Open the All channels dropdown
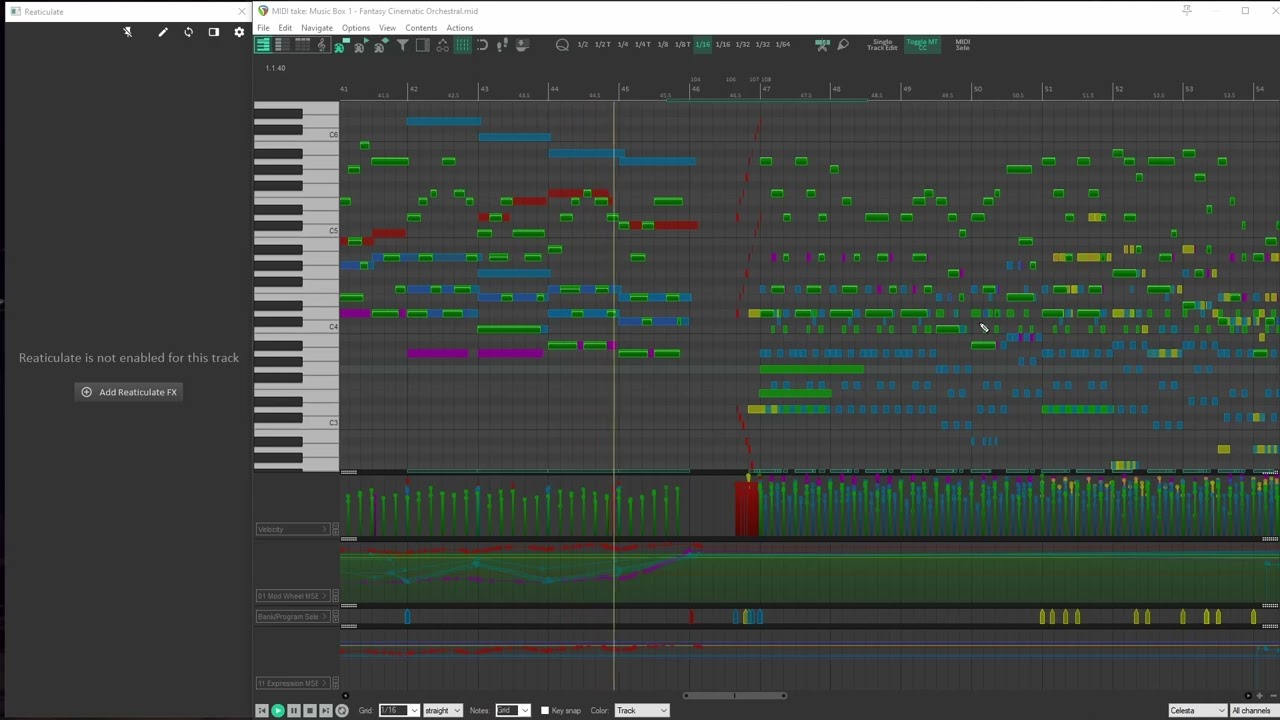 pos(1254,711)
